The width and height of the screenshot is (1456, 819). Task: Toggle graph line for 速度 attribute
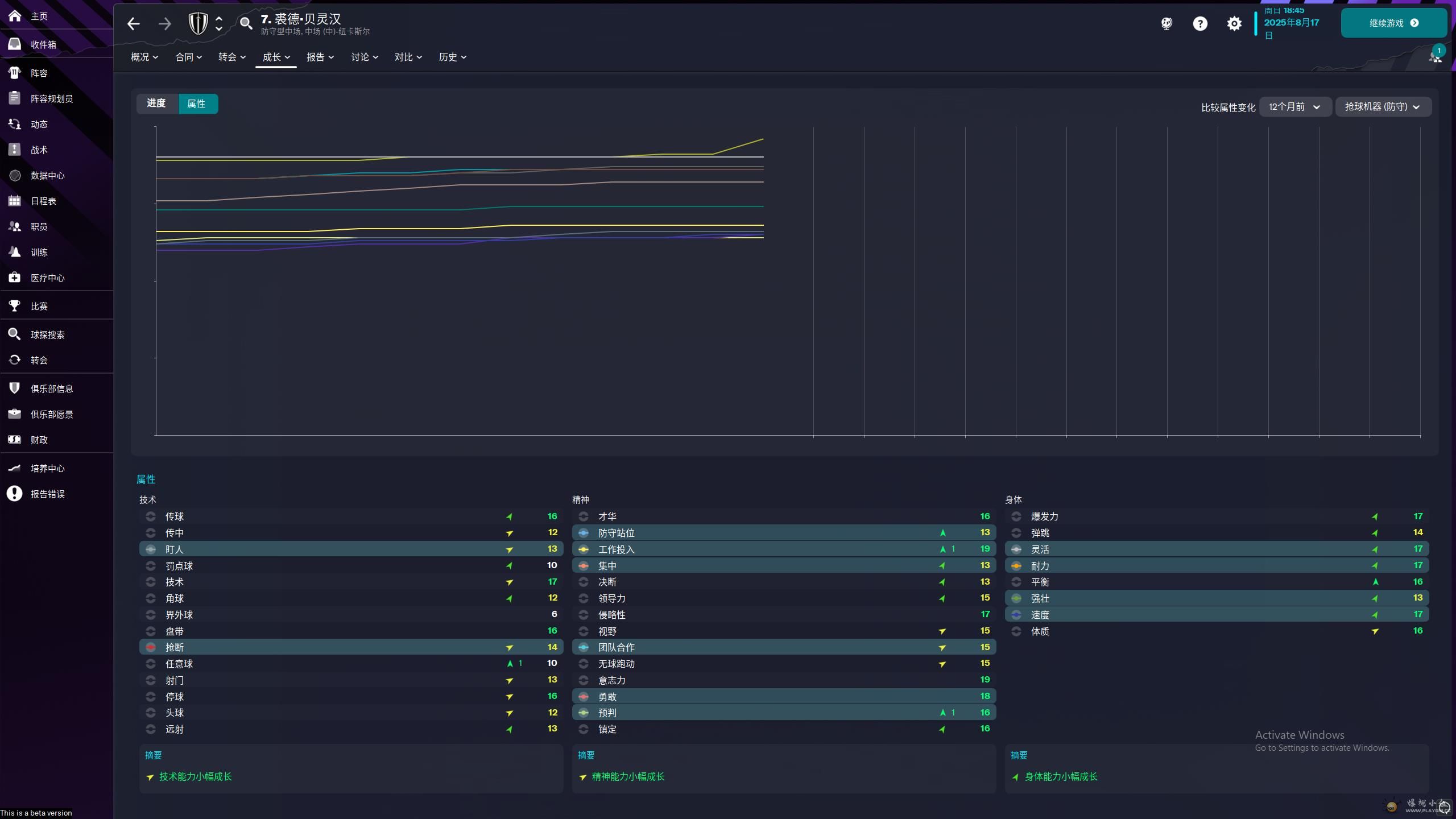point(1016,615)
